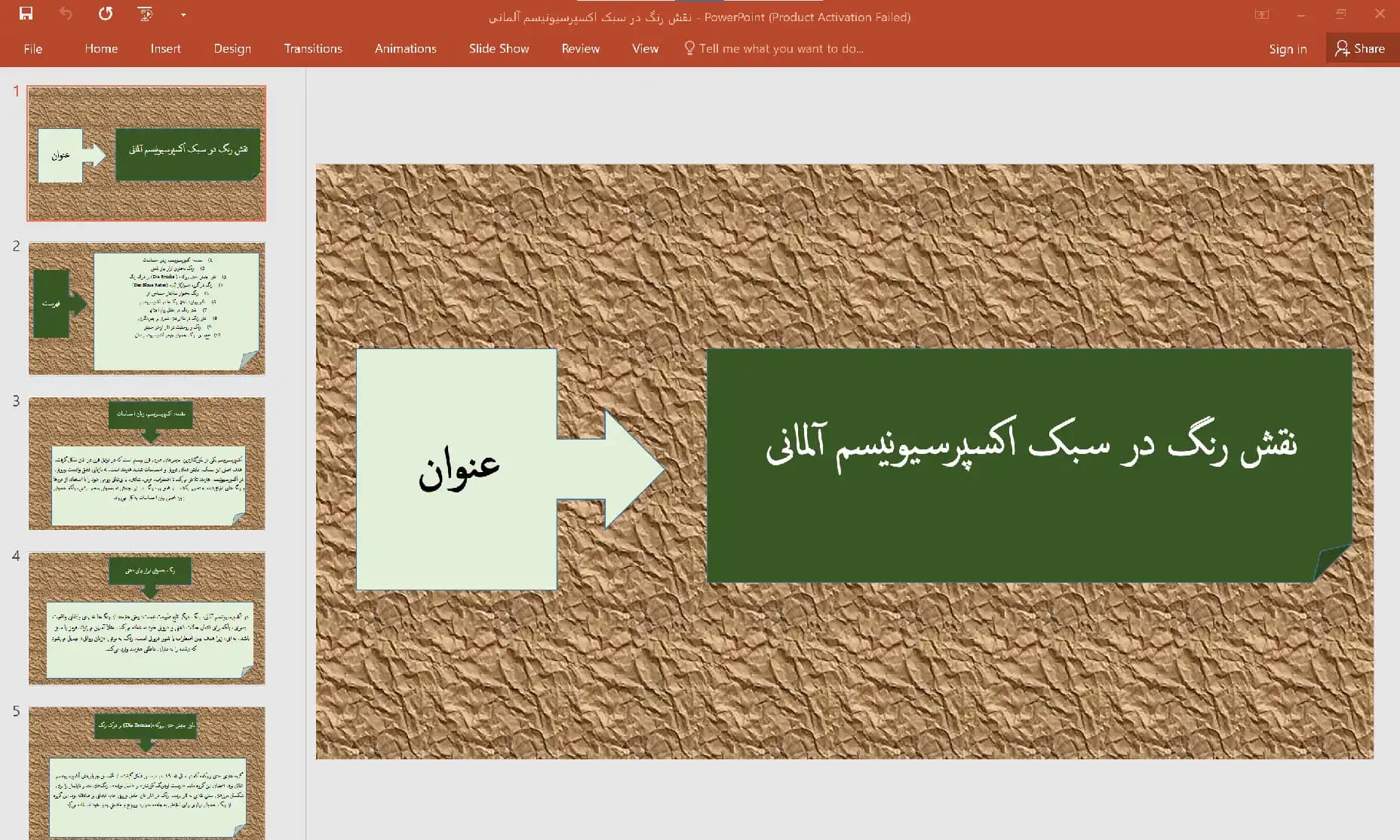This screenshot has width=1400, height=840.
Task: Click the dark green title text box
Action: click(x=1030, y=465)
